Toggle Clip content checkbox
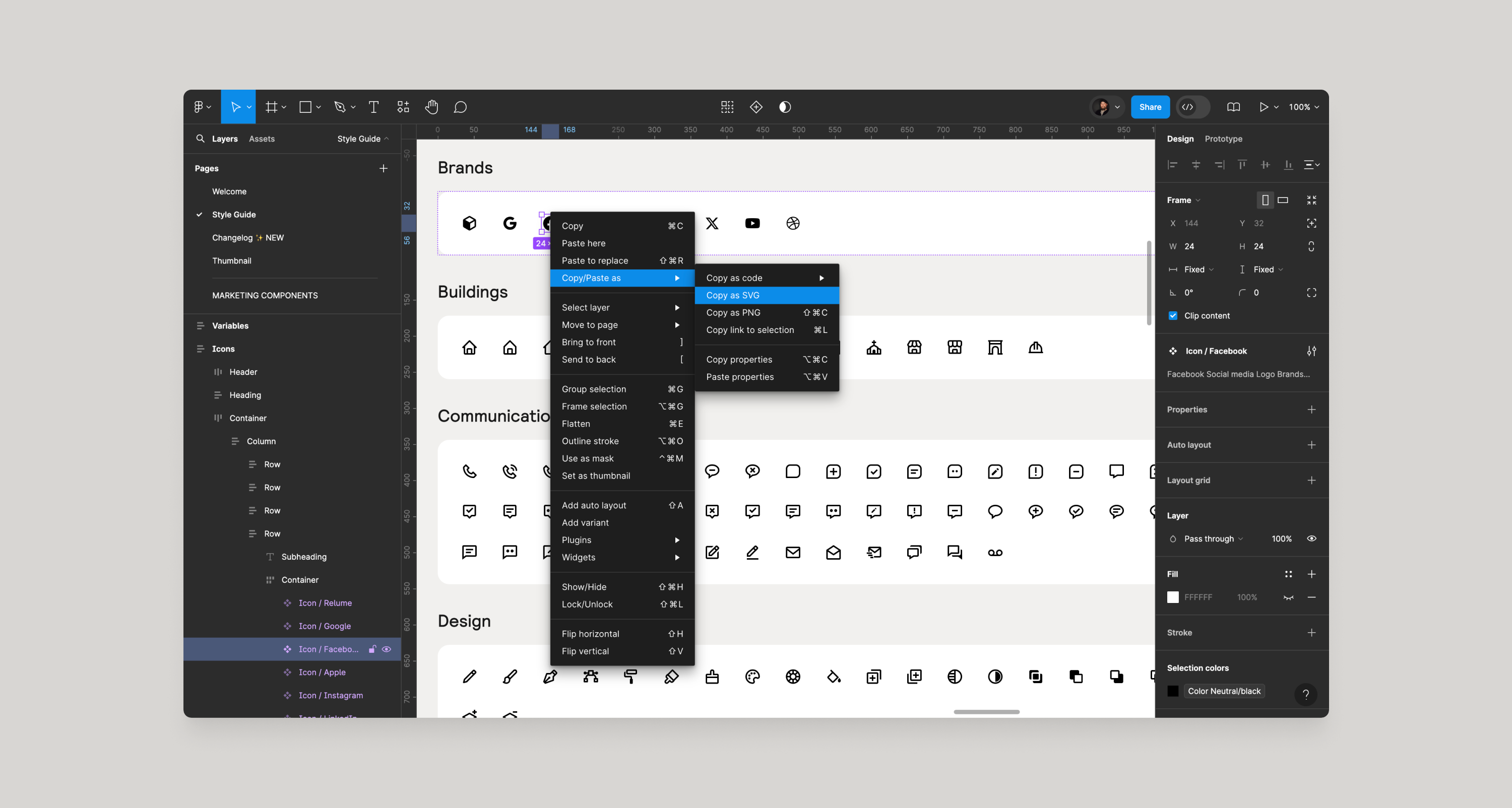Screen dimensions: 1512x808 (x=1173, y=316)
